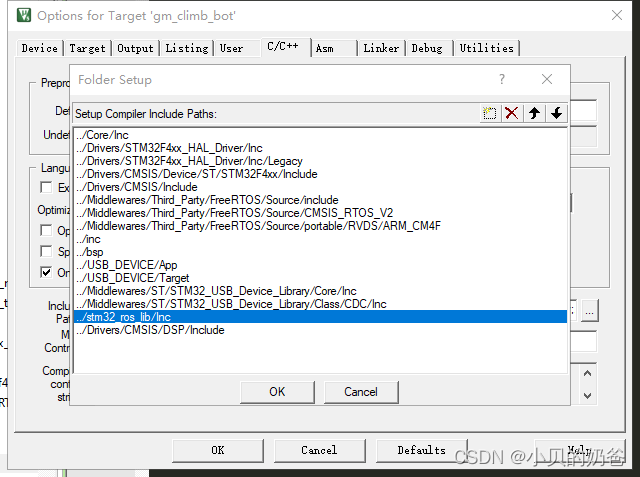Select the HAL_Driver/Inc/Legacy path
Image resolution: width=640 pixels, height=477 pixels.
320,161
